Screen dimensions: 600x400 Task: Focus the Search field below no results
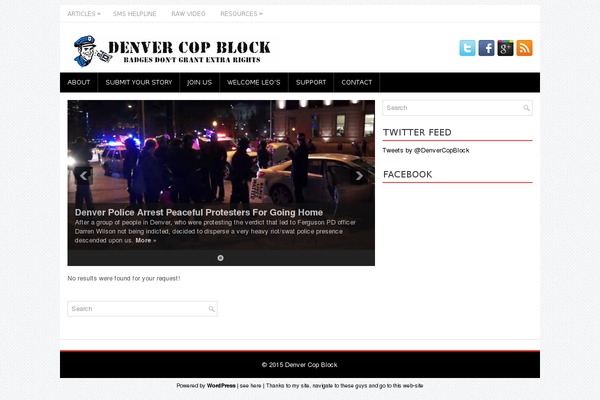[x=142, y=309]
